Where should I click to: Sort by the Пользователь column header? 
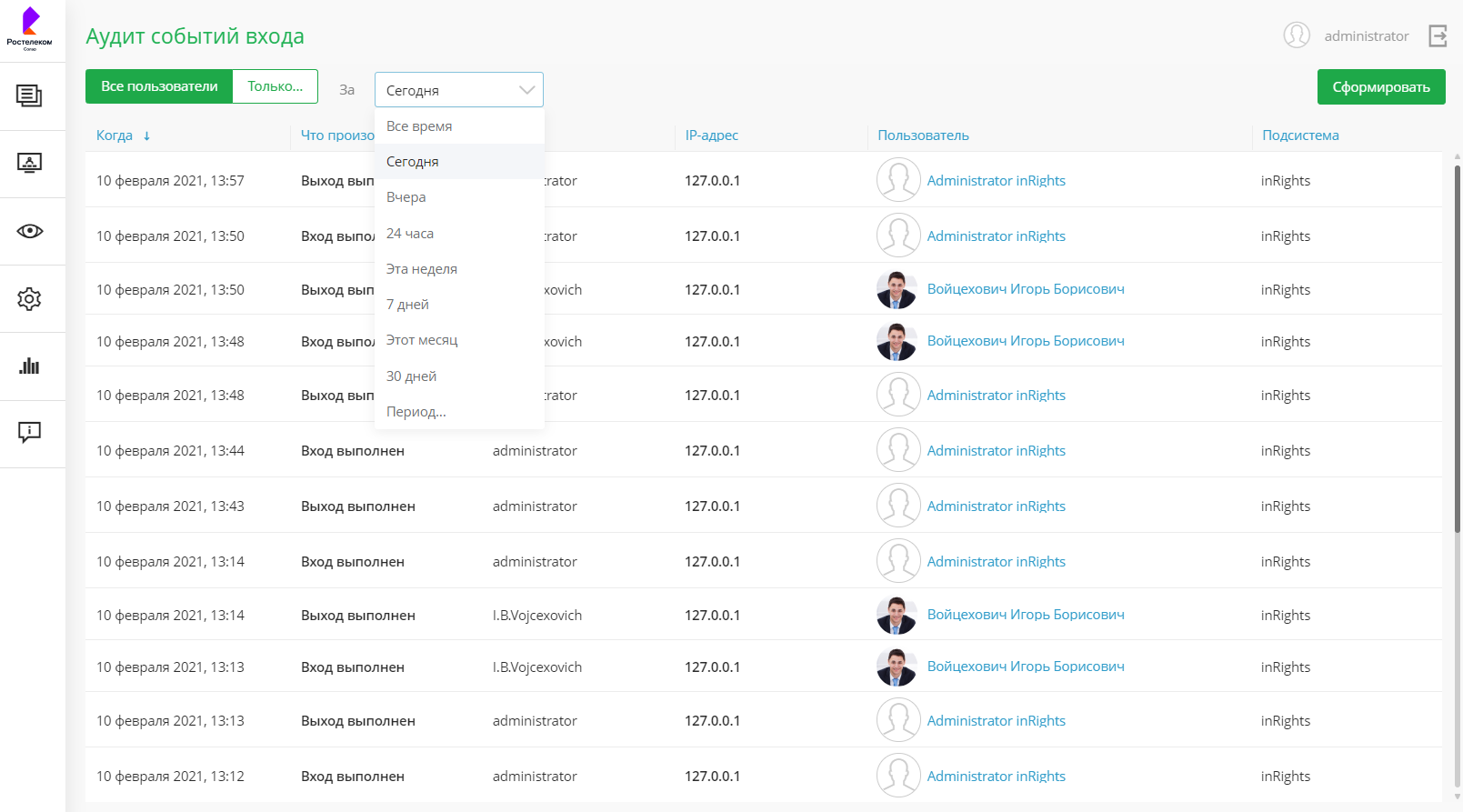(923, 135)
